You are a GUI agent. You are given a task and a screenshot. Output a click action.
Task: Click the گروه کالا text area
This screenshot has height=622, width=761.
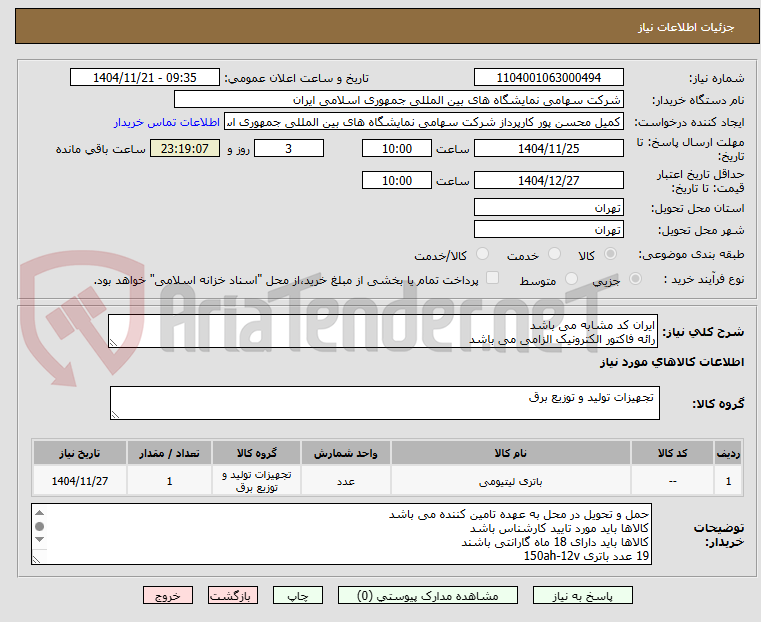pos(384,403)
